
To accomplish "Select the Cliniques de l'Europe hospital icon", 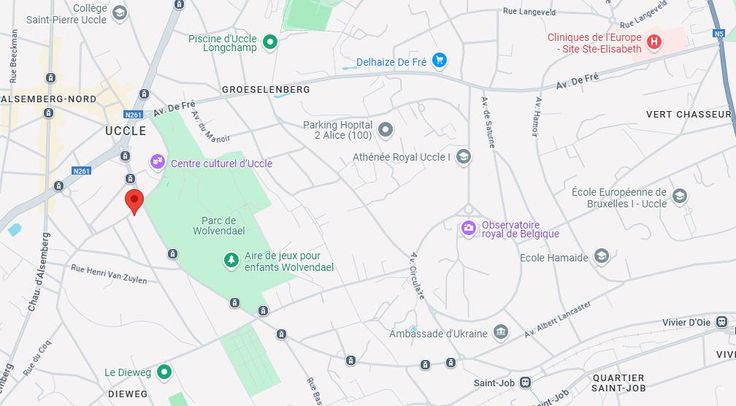I will click(654, 42).
